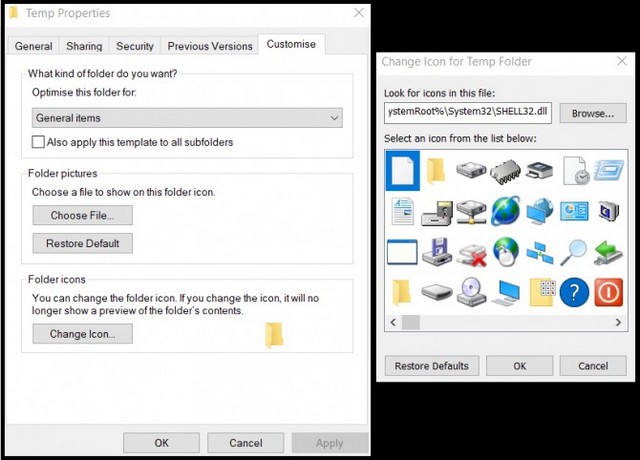Open the 'General items' optimise dropdown
The image size is (640, 460).
(187, 118)
